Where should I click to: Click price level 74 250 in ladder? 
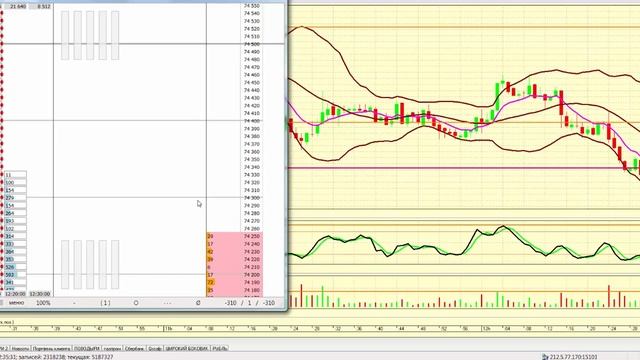[252, 236]
